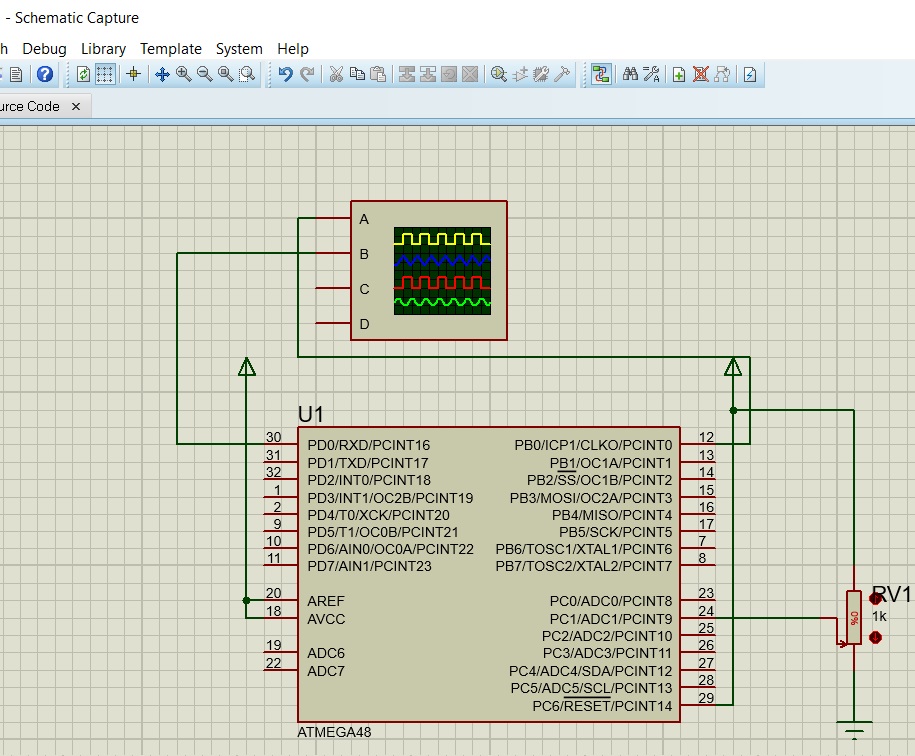This screenshot has width=915, height=756.
Task: Open the Template menu
Action: pos(170,48)
